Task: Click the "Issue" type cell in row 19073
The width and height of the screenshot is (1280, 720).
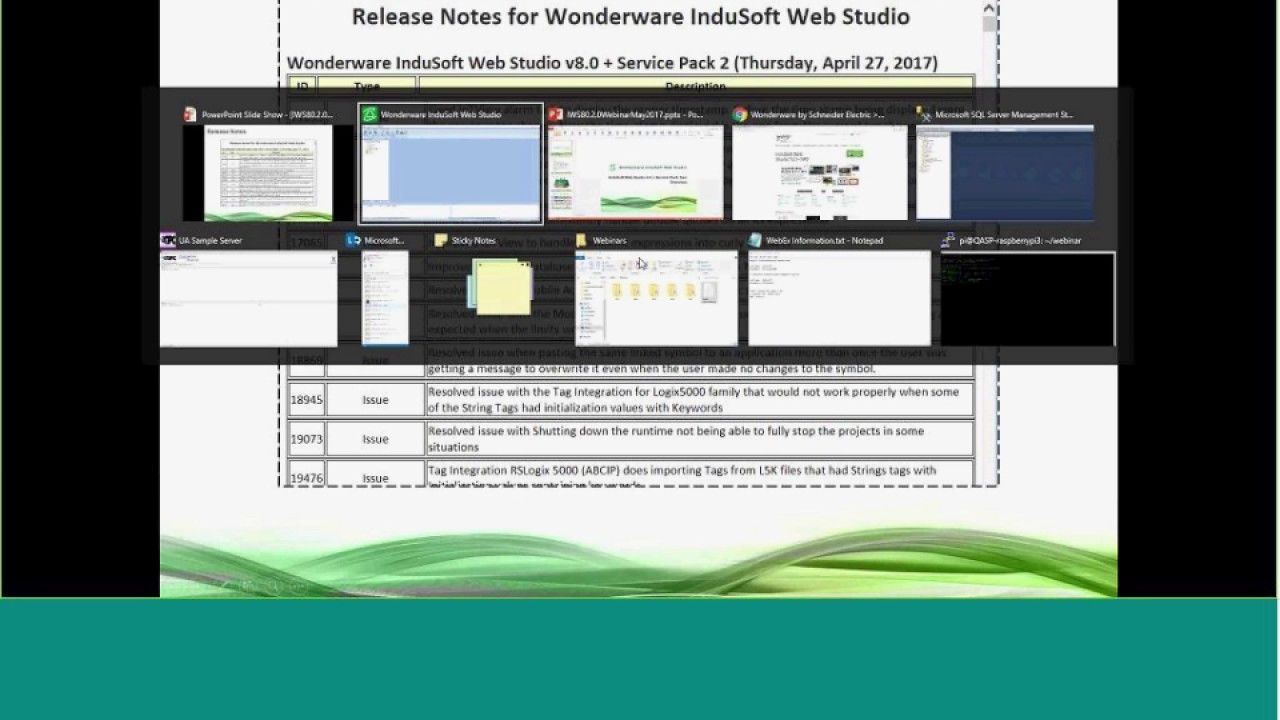Action: click(x=375, y=439)
